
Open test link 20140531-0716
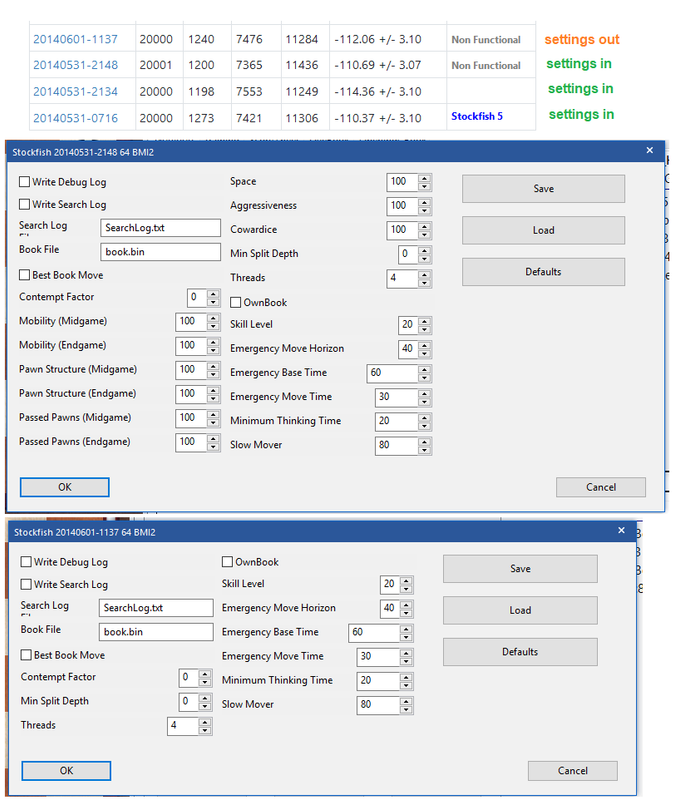76,118
